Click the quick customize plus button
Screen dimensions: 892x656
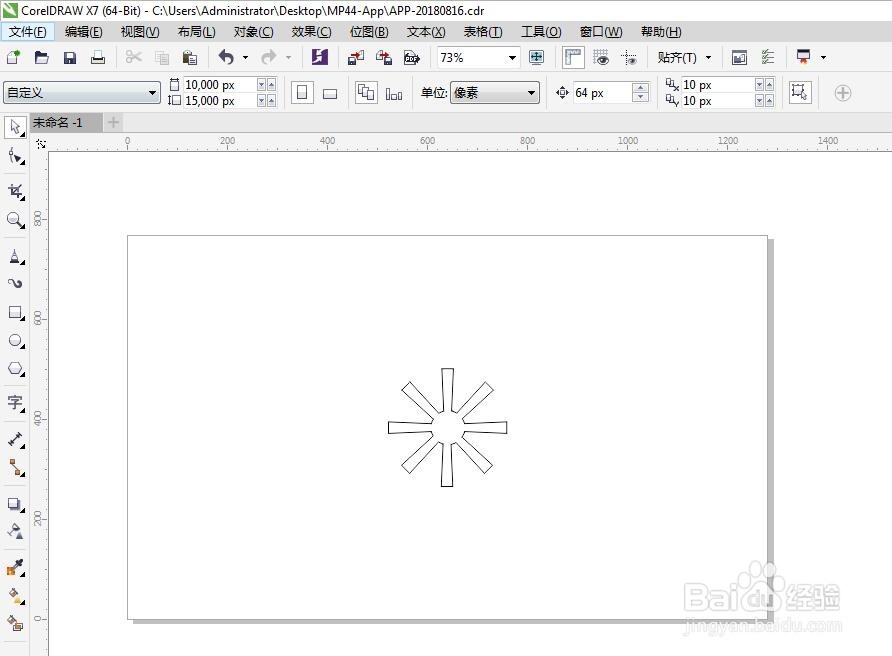[843, 93]
